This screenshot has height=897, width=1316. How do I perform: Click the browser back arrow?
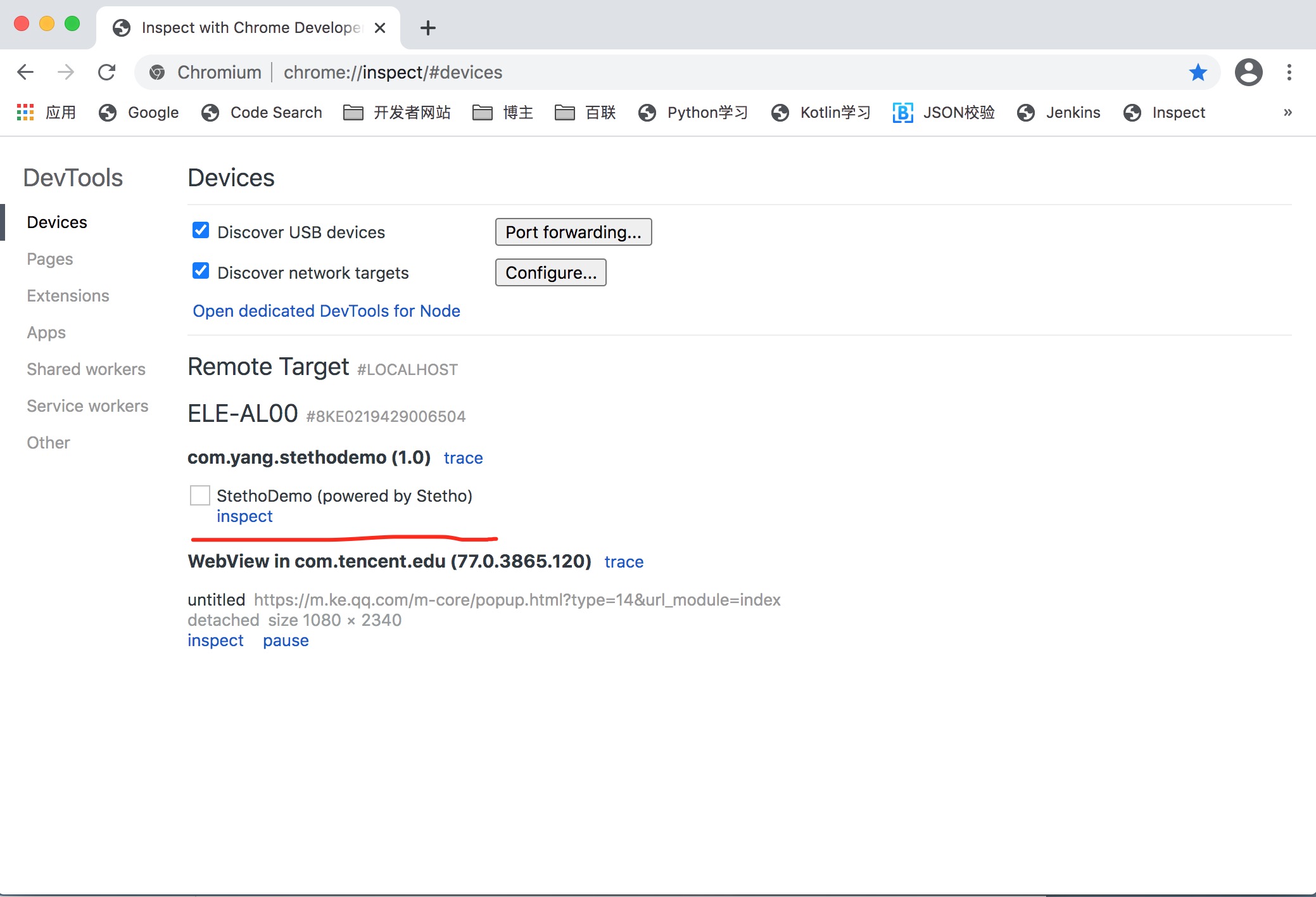[25, 72]
